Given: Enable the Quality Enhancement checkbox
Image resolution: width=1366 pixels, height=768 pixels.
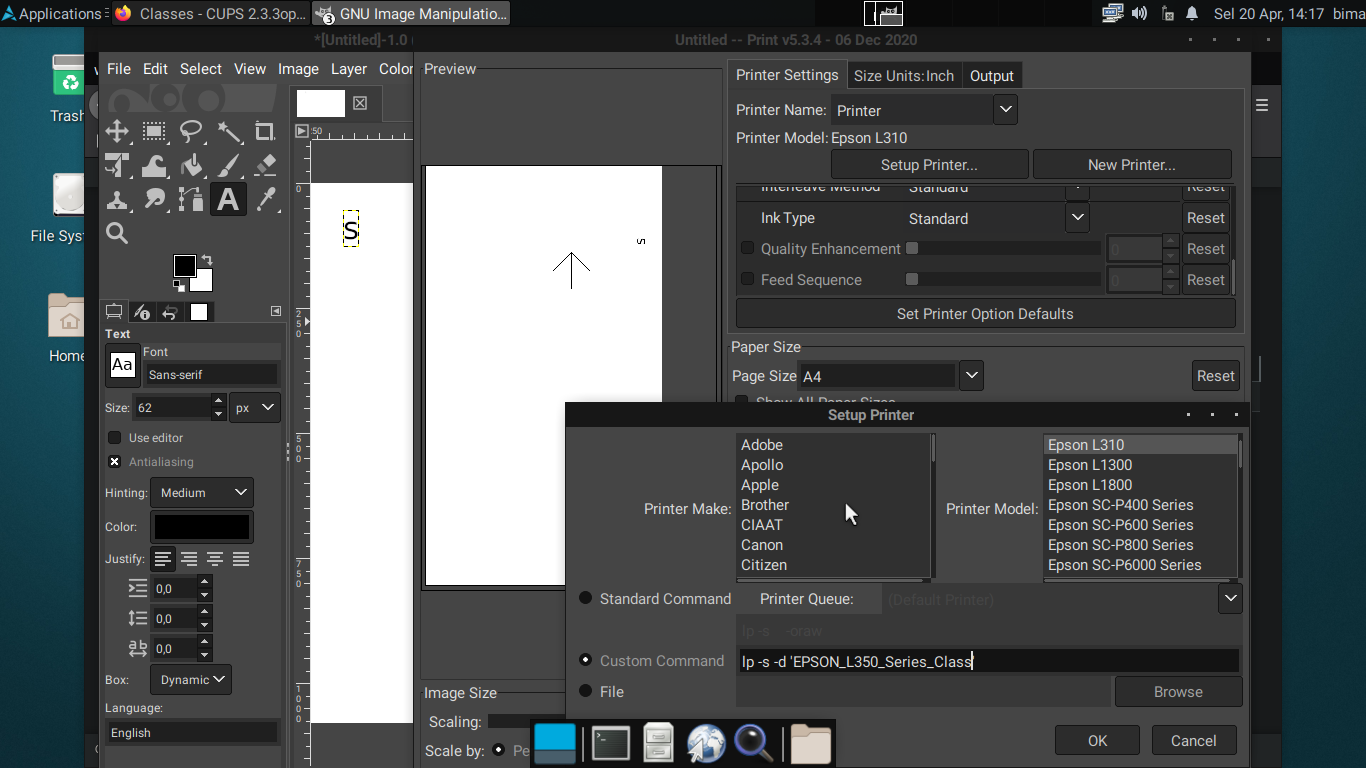Looking at the screenshot, I should (x=747, y=249).
